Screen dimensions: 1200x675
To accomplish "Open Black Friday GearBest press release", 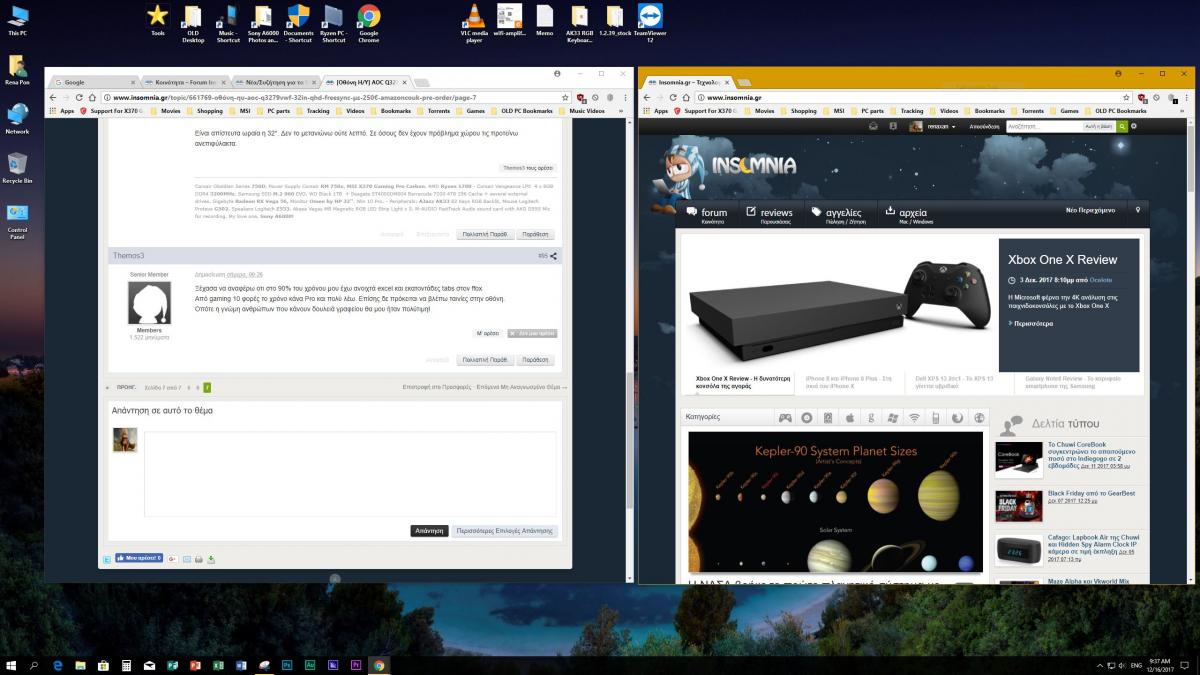I will 1091,493.
